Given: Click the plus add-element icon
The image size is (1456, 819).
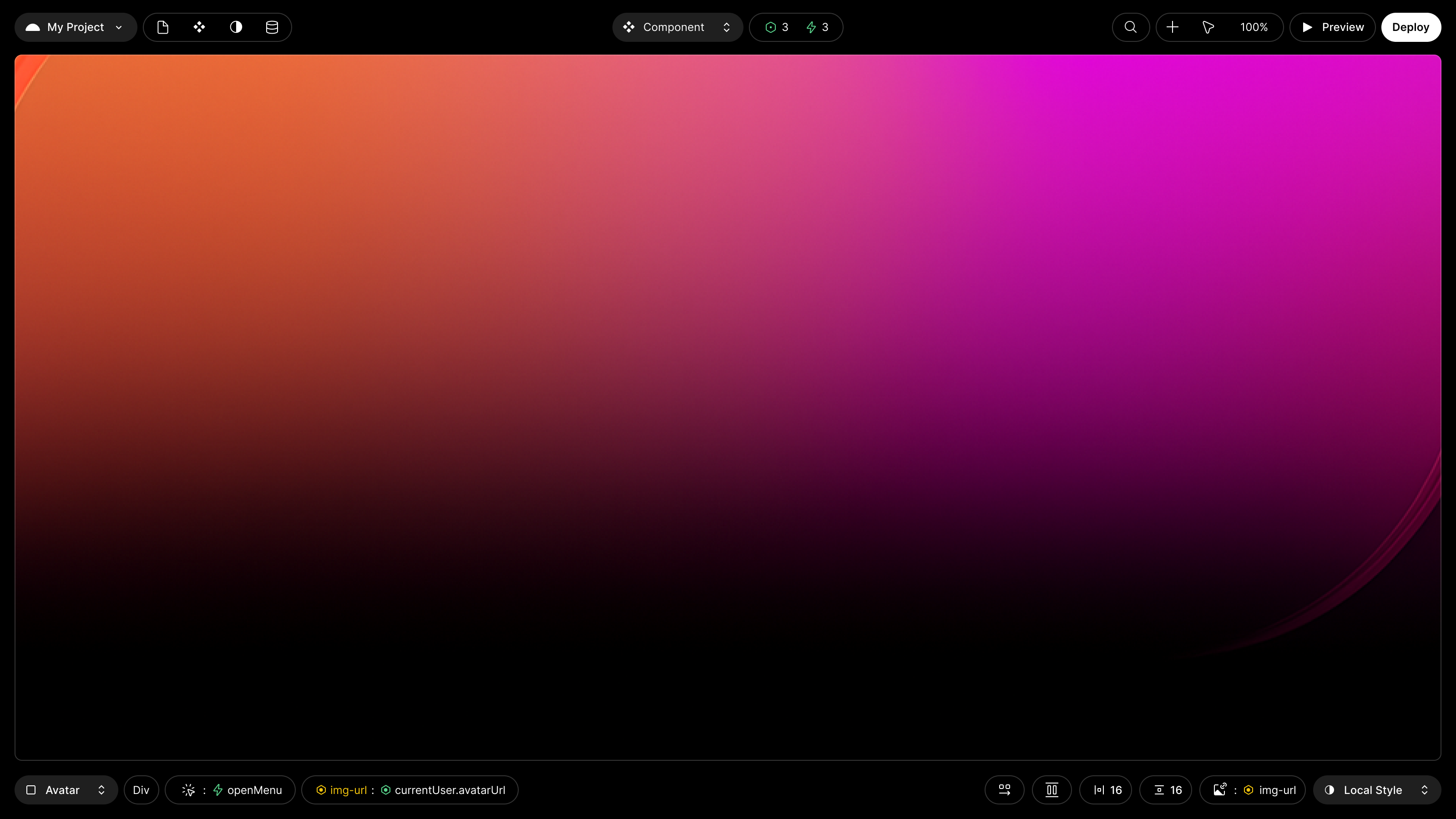Looking at the screenshot, I should 1172,27.
